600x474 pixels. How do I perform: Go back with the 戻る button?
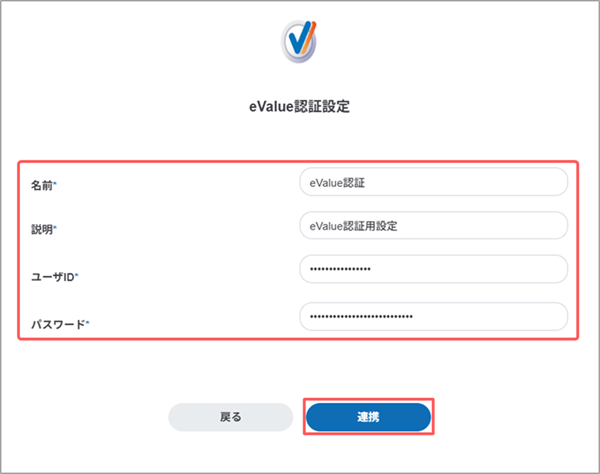[230, 417]
